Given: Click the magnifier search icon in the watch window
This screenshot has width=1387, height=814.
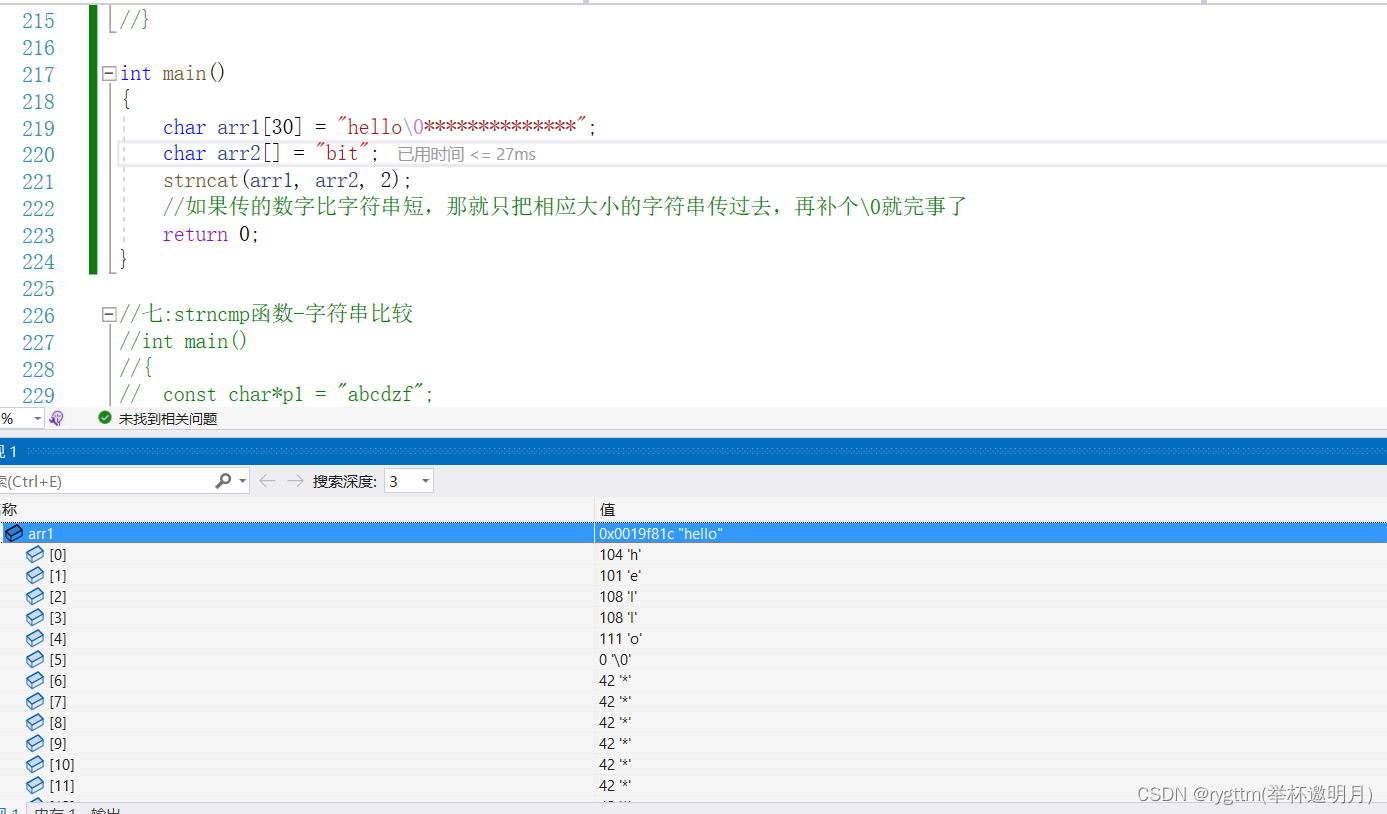Looking at the screenshot, I should [x=223, y=481].
